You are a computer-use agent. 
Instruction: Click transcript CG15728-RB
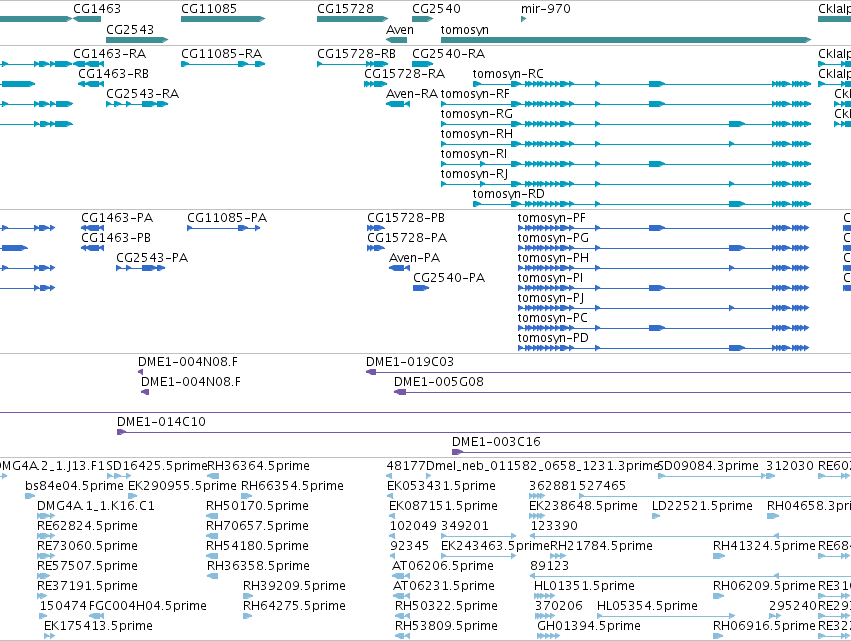point(352,64)
